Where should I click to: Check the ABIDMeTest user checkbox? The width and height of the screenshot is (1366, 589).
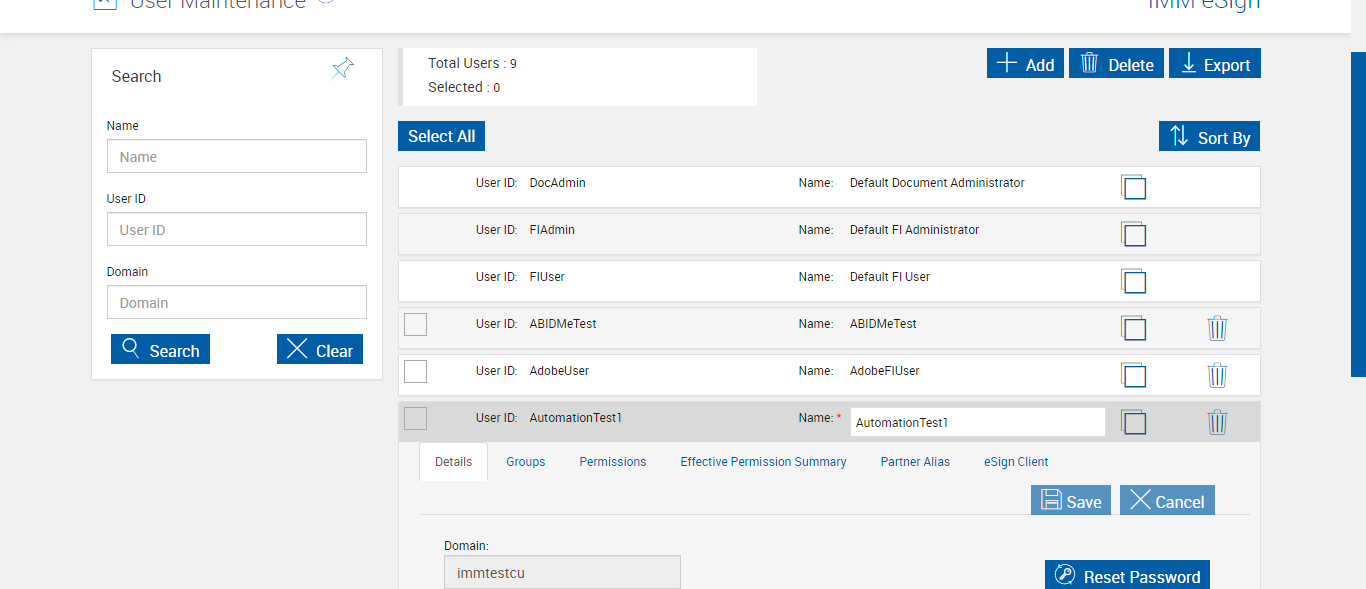415,324
